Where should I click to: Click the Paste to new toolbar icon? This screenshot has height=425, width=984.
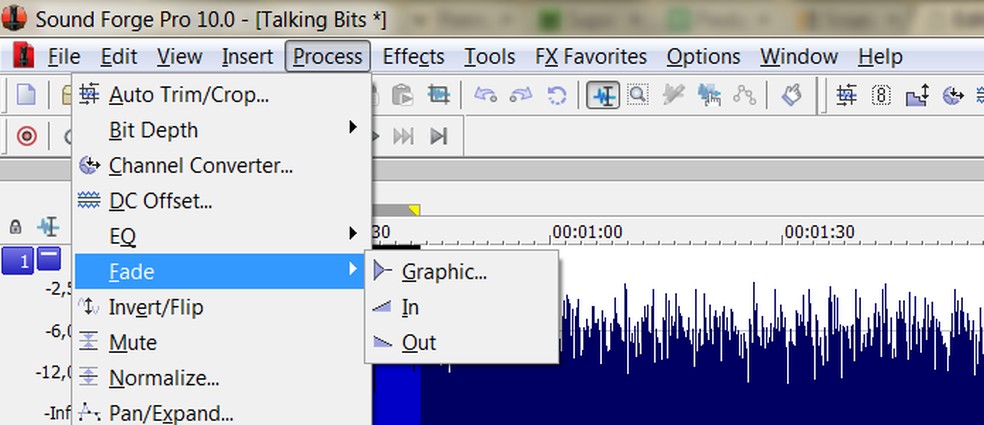click(x=402, y=95)
